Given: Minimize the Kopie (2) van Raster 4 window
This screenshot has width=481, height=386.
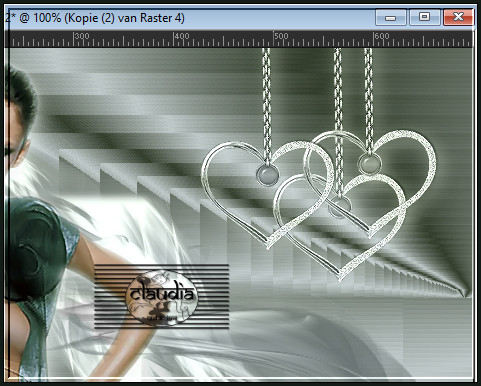Looking at the screenshot, I should click(x=390, y=17).
